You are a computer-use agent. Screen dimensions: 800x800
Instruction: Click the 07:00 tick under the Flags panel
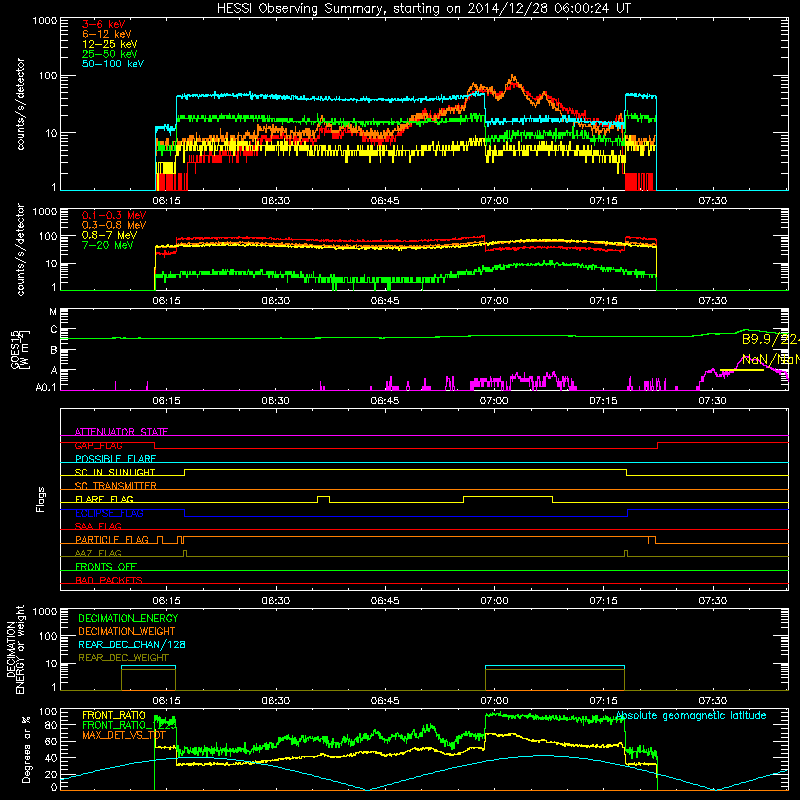coord(494,601)
